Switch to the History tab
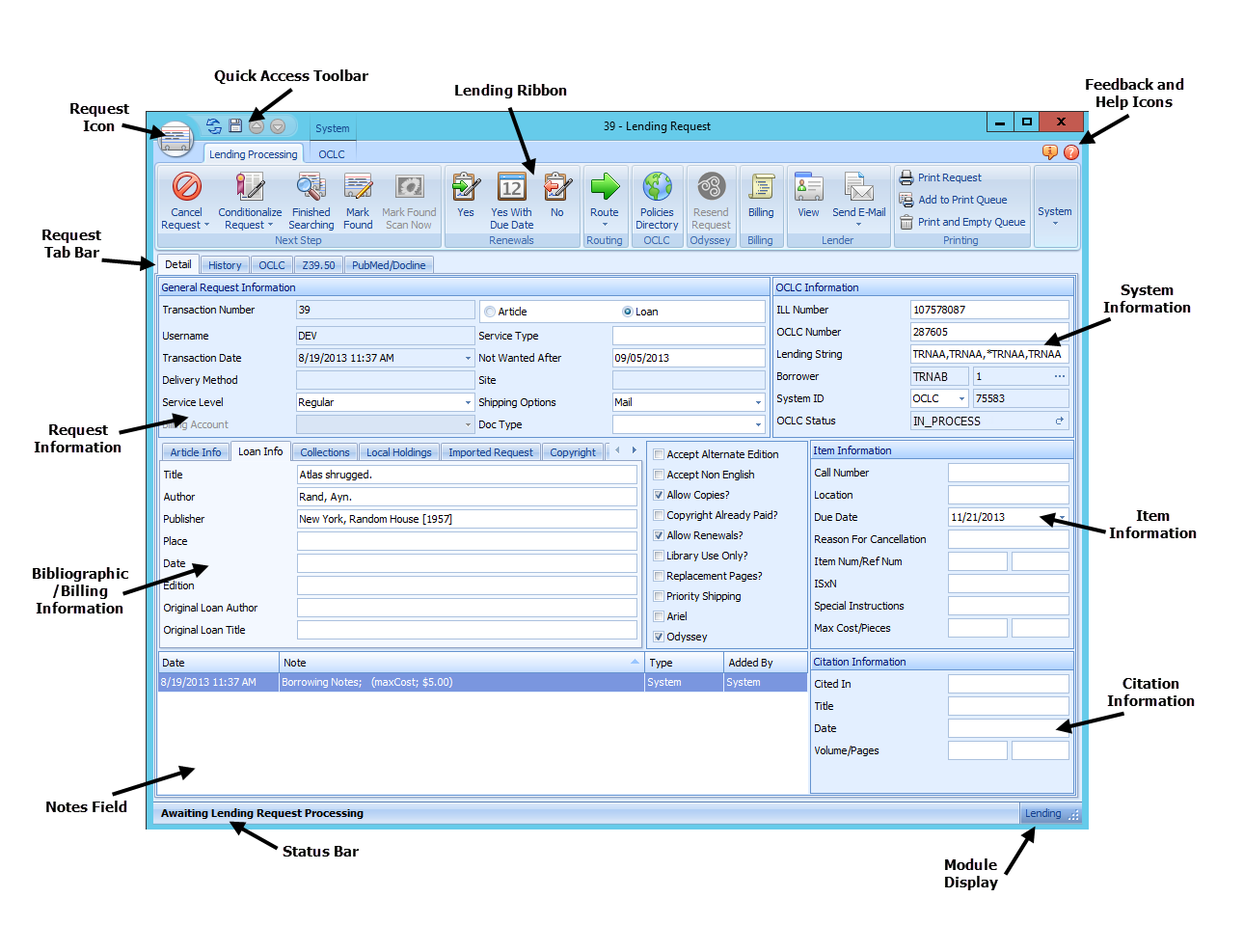 coord(225,264)
